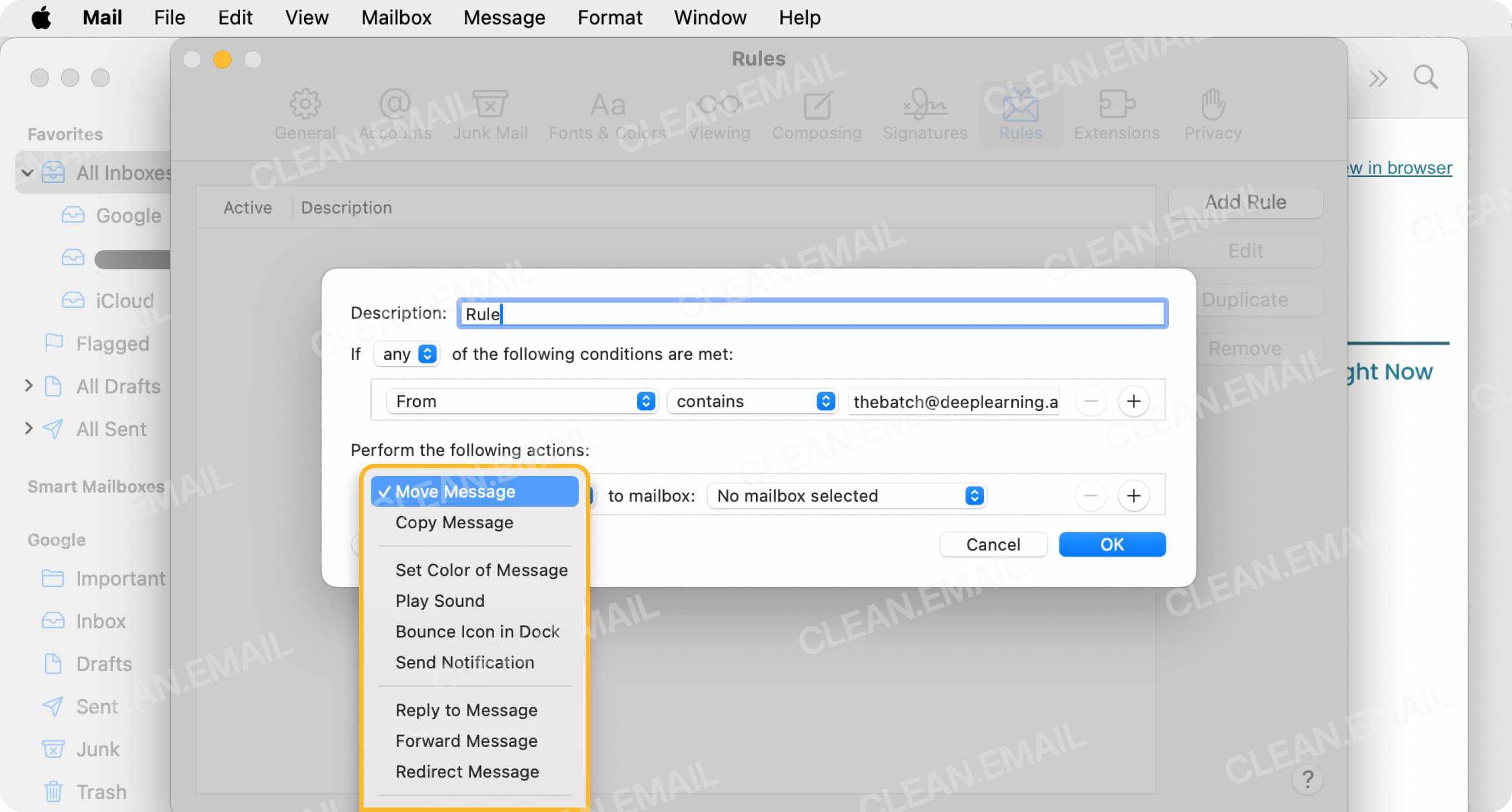
Task: Open the Fonts & Colors preferences tab
Action: pos(608,115)
